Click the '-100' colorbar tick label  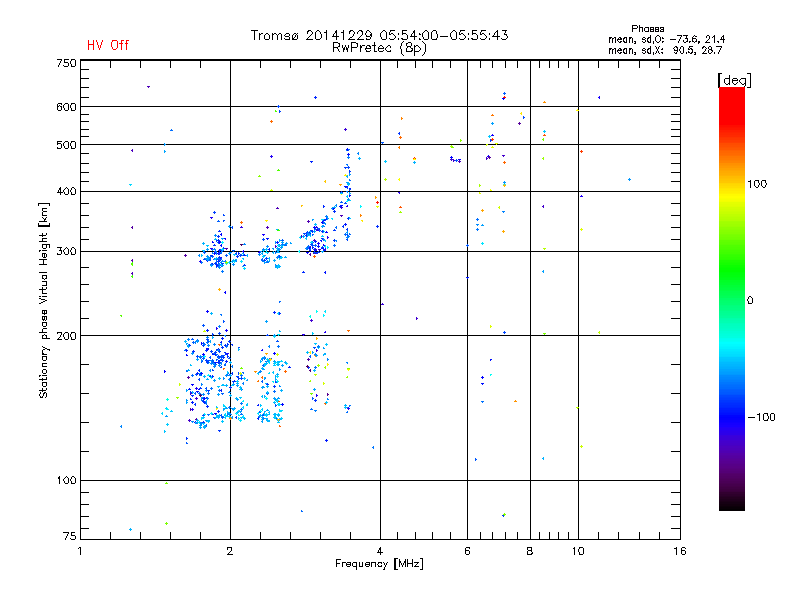click(x=762, y=417)
